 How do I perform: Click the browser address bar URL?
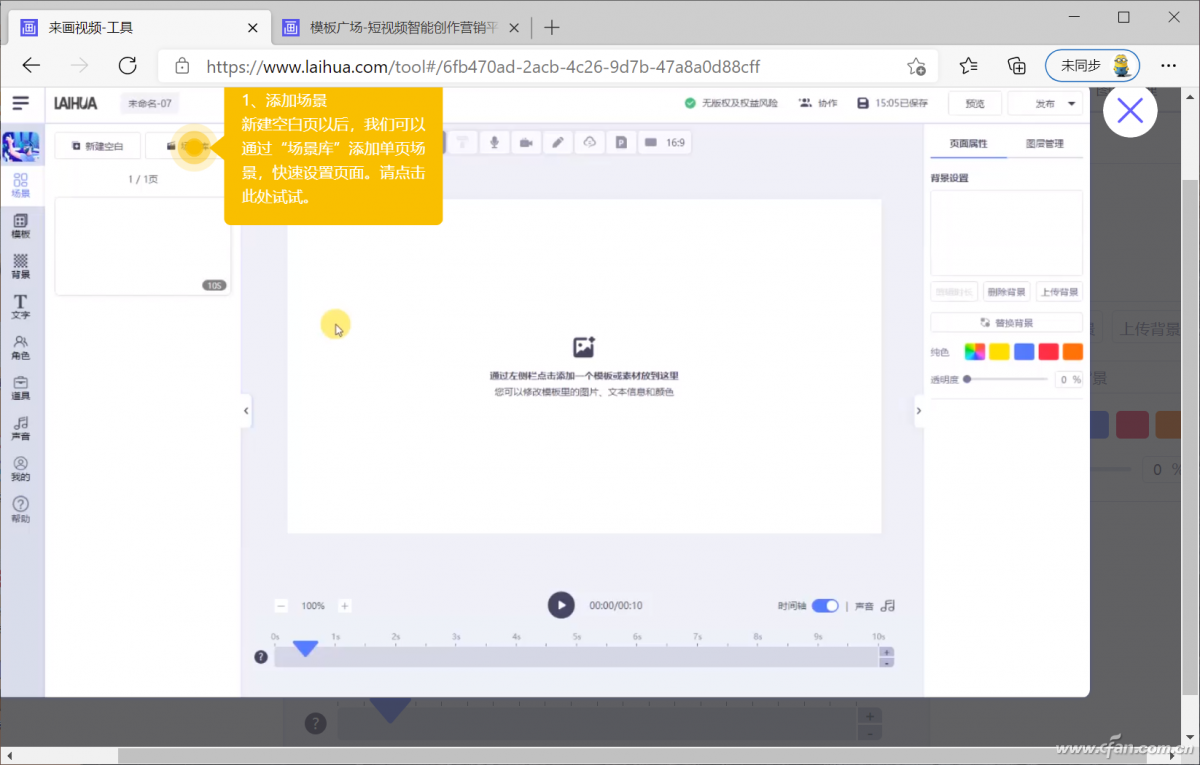tap(483, 67)
